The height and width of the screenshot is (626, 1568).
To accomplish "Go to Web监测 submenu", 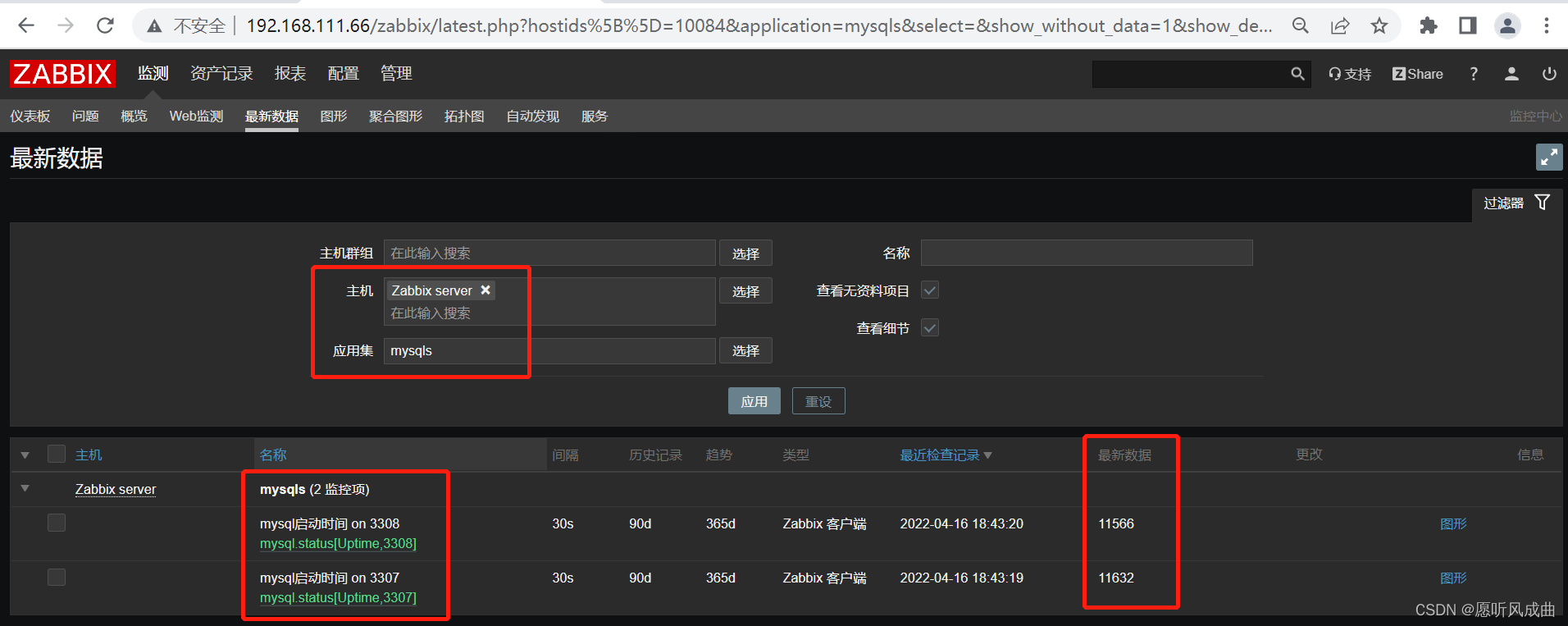I will tap(197, 117).
